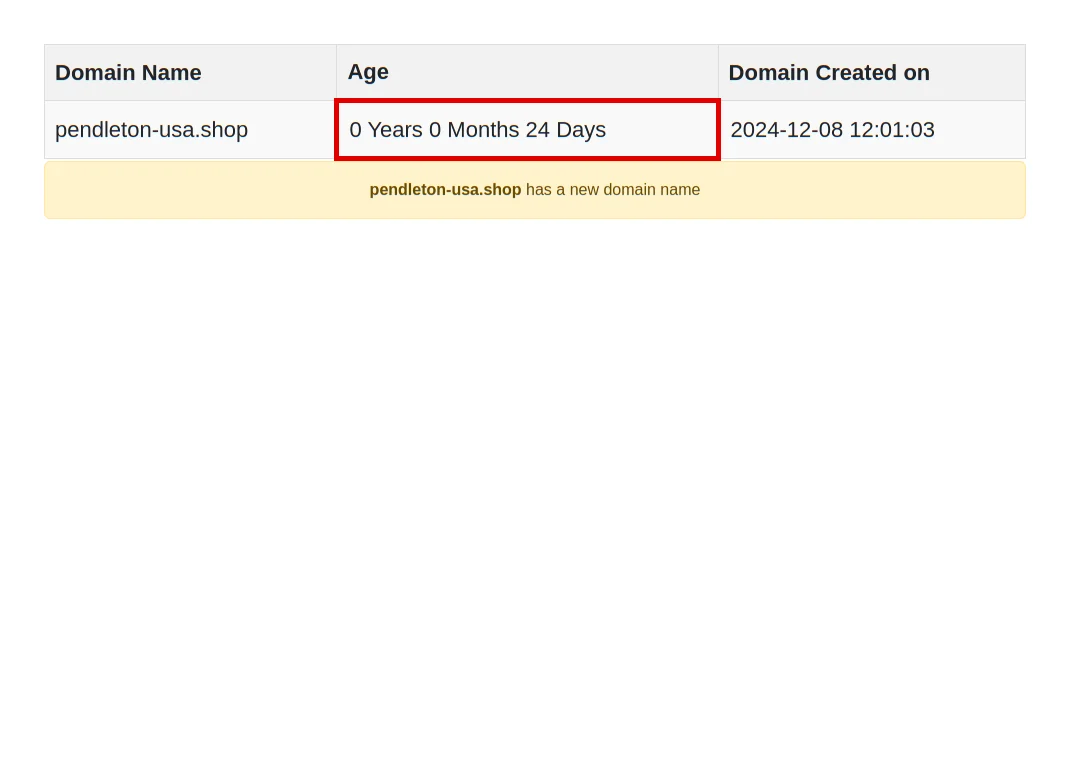This screenshot has height=761, width=1070.
Task: Click the bold pendleton-usa.shop text in yellow banner
Action: tap(445, 190)
